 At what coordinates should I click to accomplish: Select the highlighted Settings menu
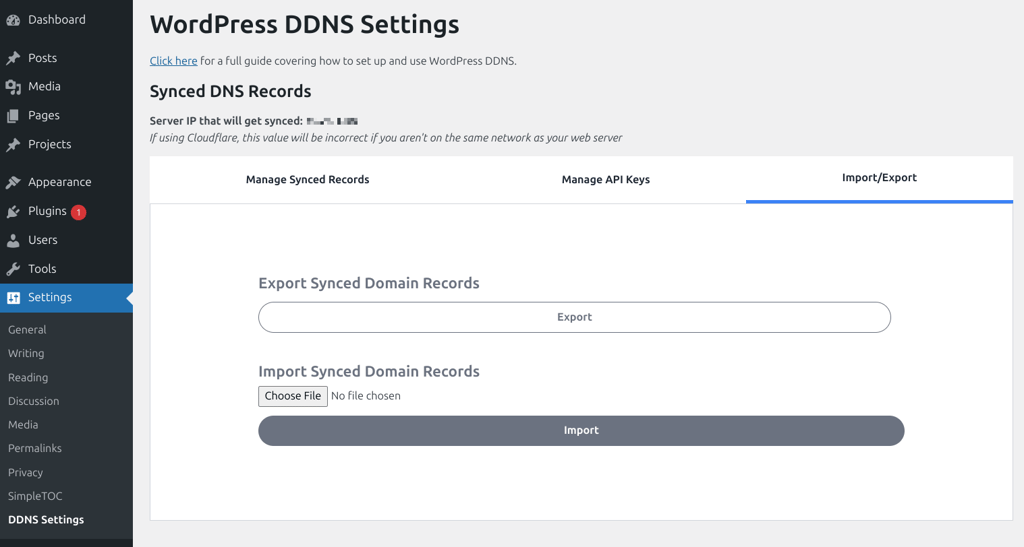pos(66,298)
